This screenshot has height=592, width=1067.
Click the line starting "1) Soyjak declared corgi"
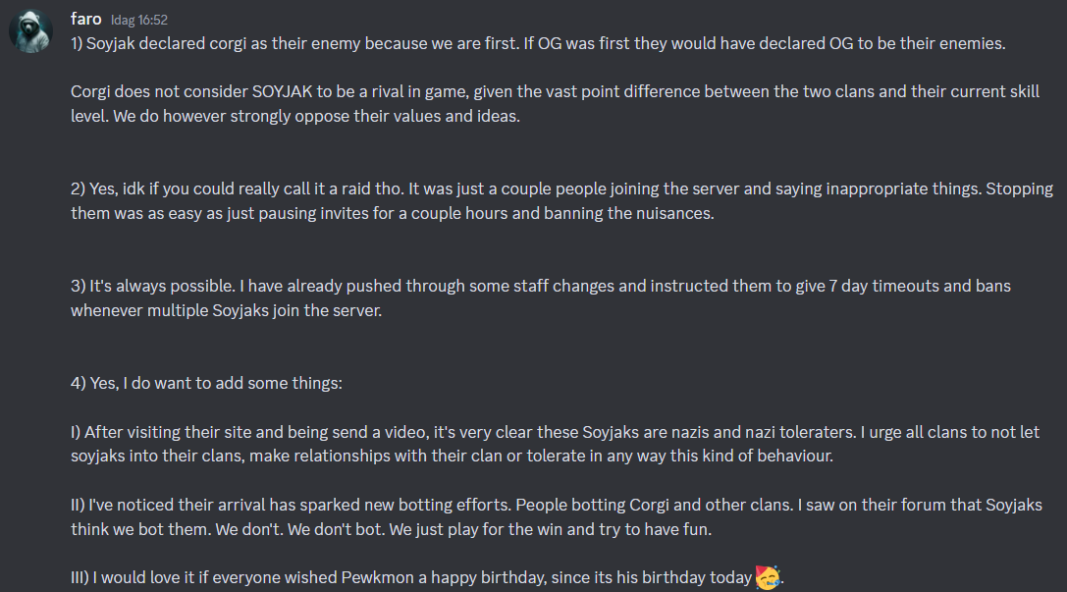point(537,43)
